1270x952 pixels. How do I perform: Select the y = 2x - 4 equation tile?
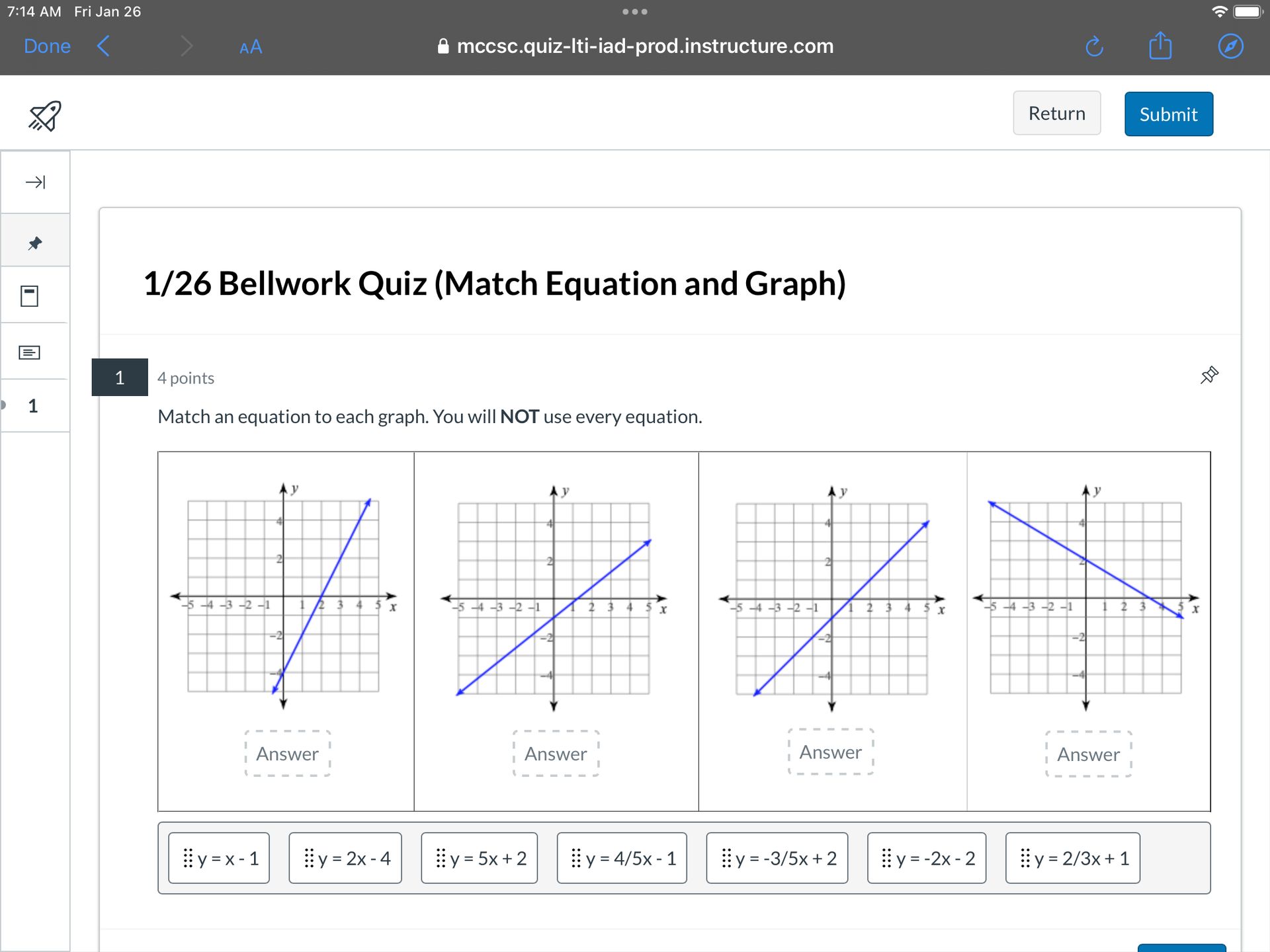click(345, 858)
